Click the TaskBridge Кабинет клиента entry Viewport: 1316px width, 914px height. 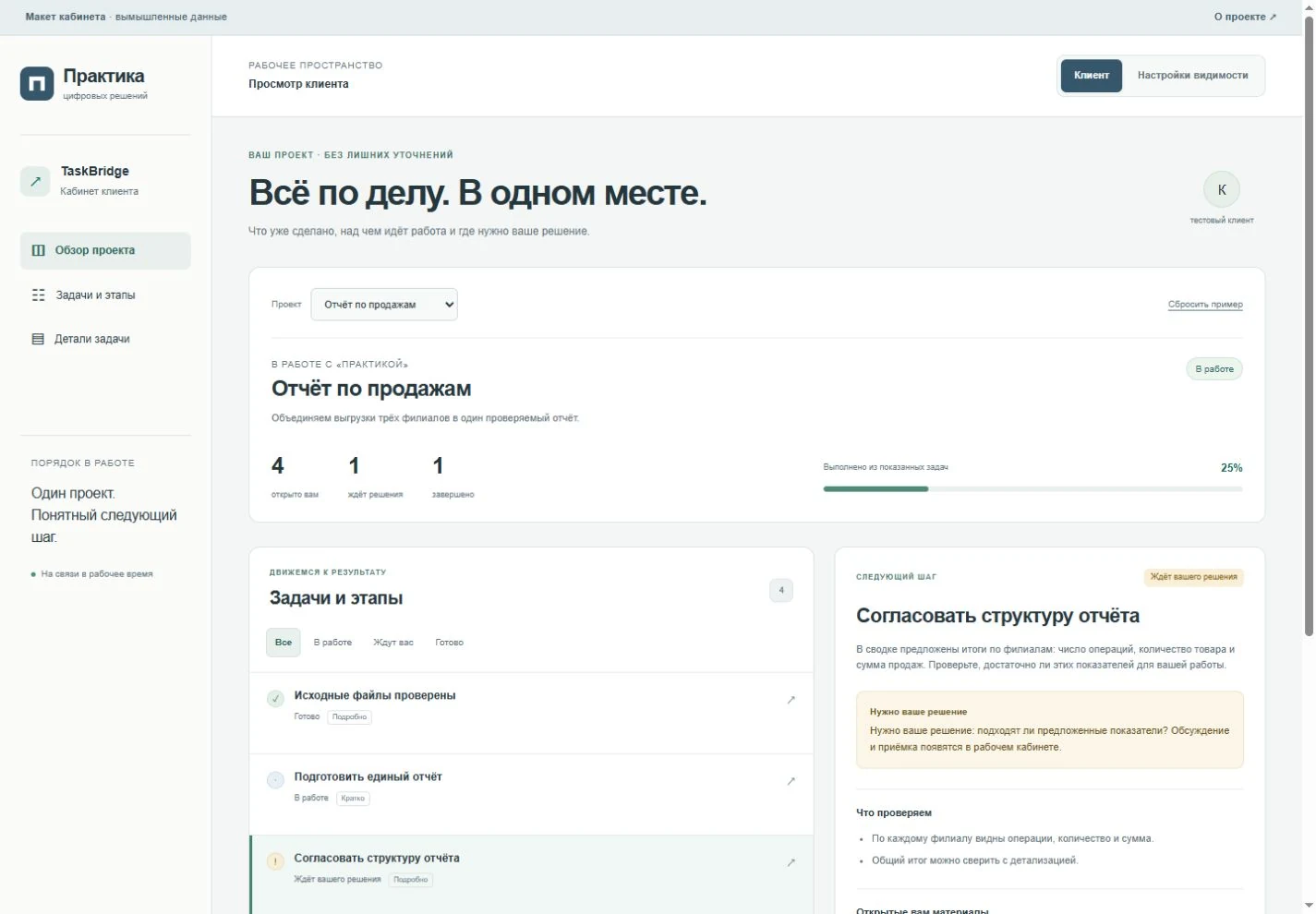105,181
